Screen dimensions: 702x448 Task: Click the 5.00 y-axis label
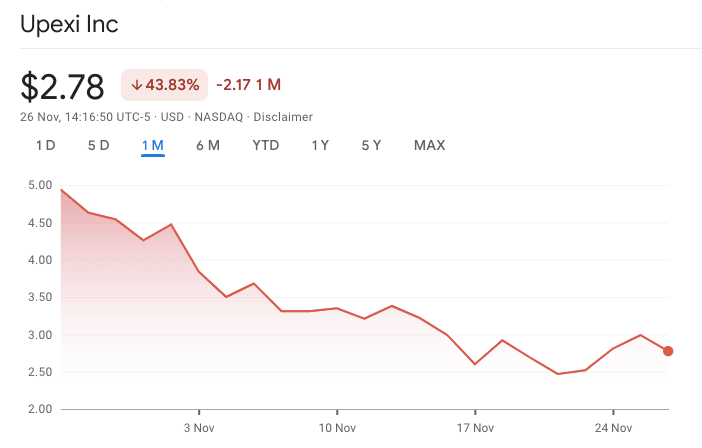(40, 185)
